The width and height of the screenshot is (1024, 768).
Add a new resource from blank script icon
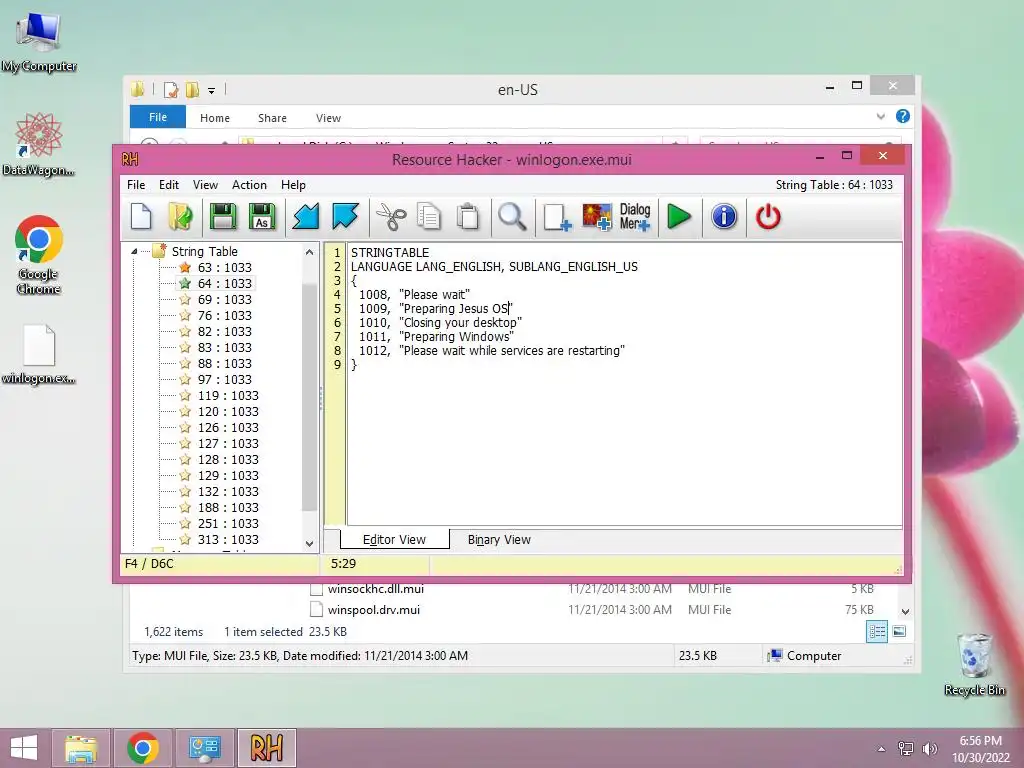tap(557, 217)
